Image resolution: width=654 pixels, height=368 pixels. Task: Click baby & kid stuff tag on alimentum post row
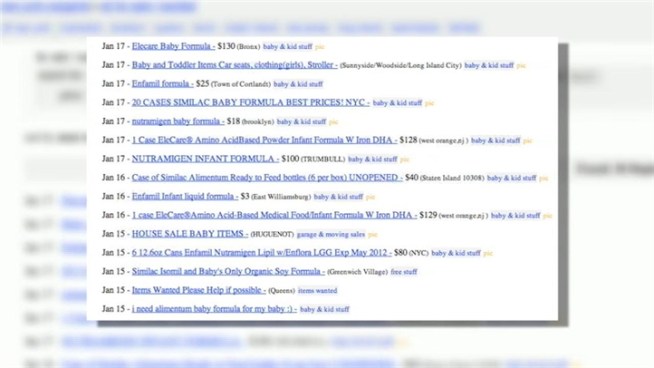tap(324, 310)
